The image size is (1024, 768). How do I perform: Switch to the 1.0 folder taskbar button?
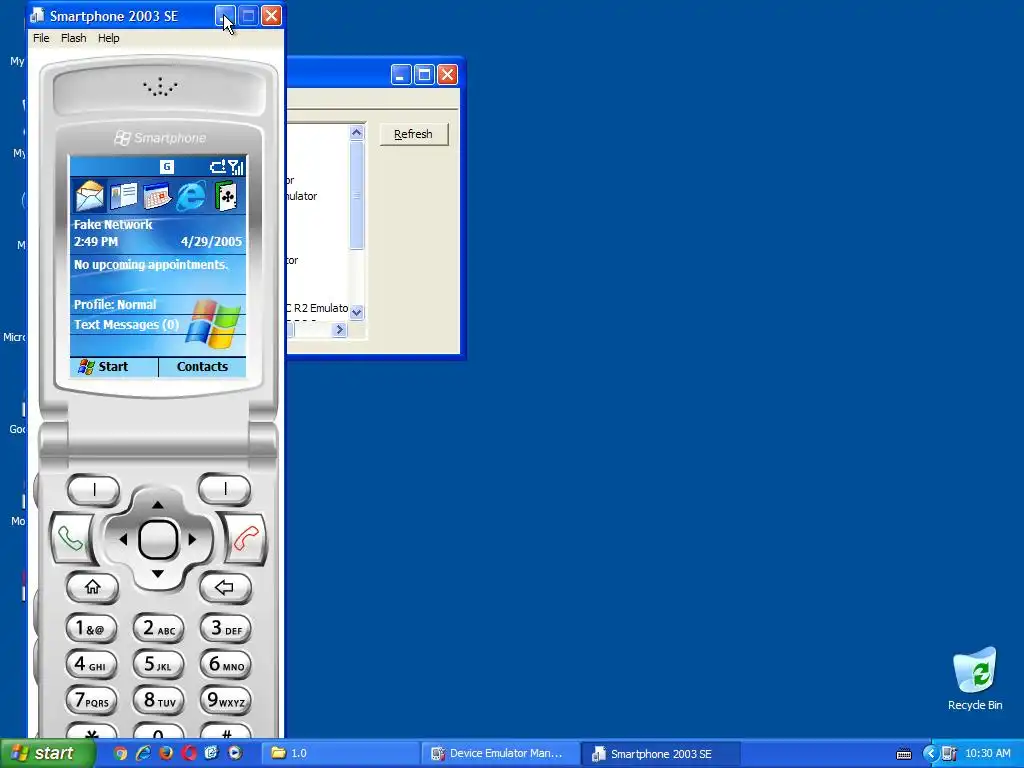tap(340, 753)
